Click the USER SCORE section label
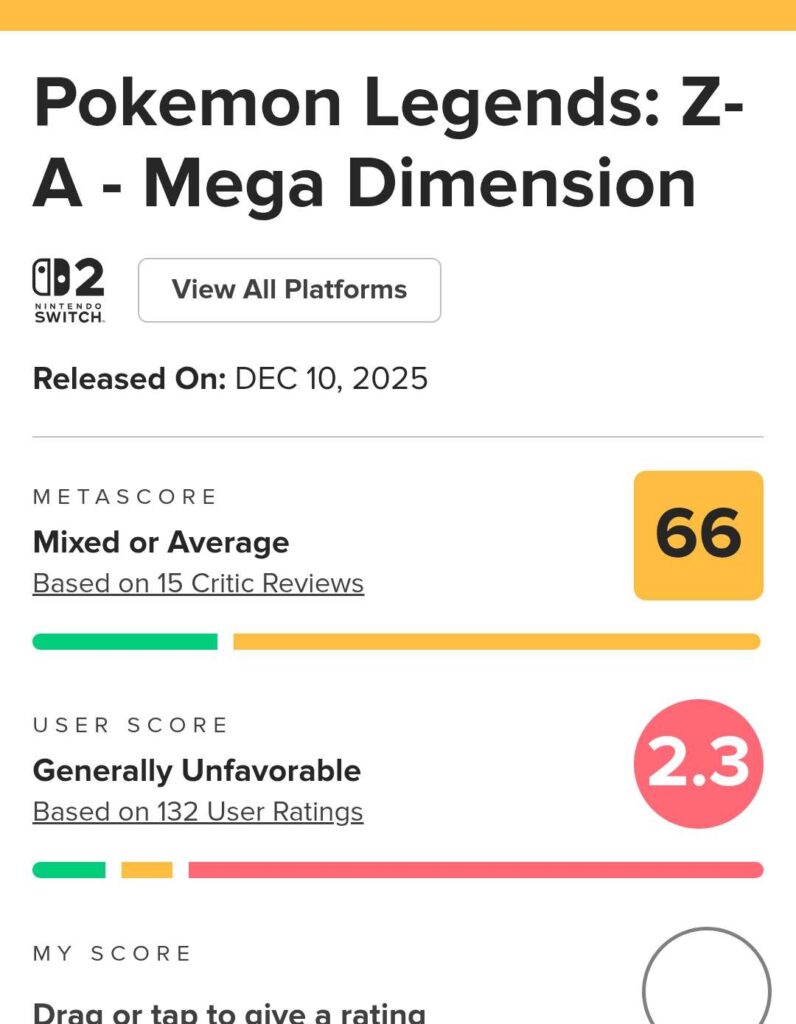The width and height of the screenshot is (796, 1024). pyautogui.click(x=131, y=725)
